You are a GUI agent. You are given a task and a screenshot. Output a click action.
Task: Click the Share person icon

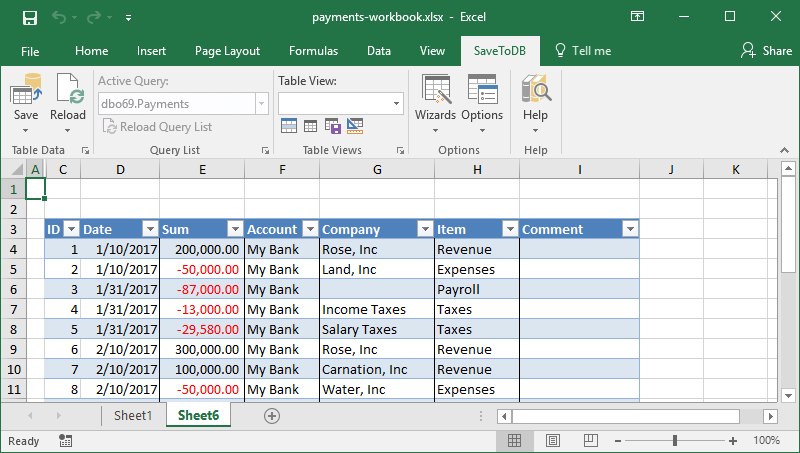pos(748,51)
